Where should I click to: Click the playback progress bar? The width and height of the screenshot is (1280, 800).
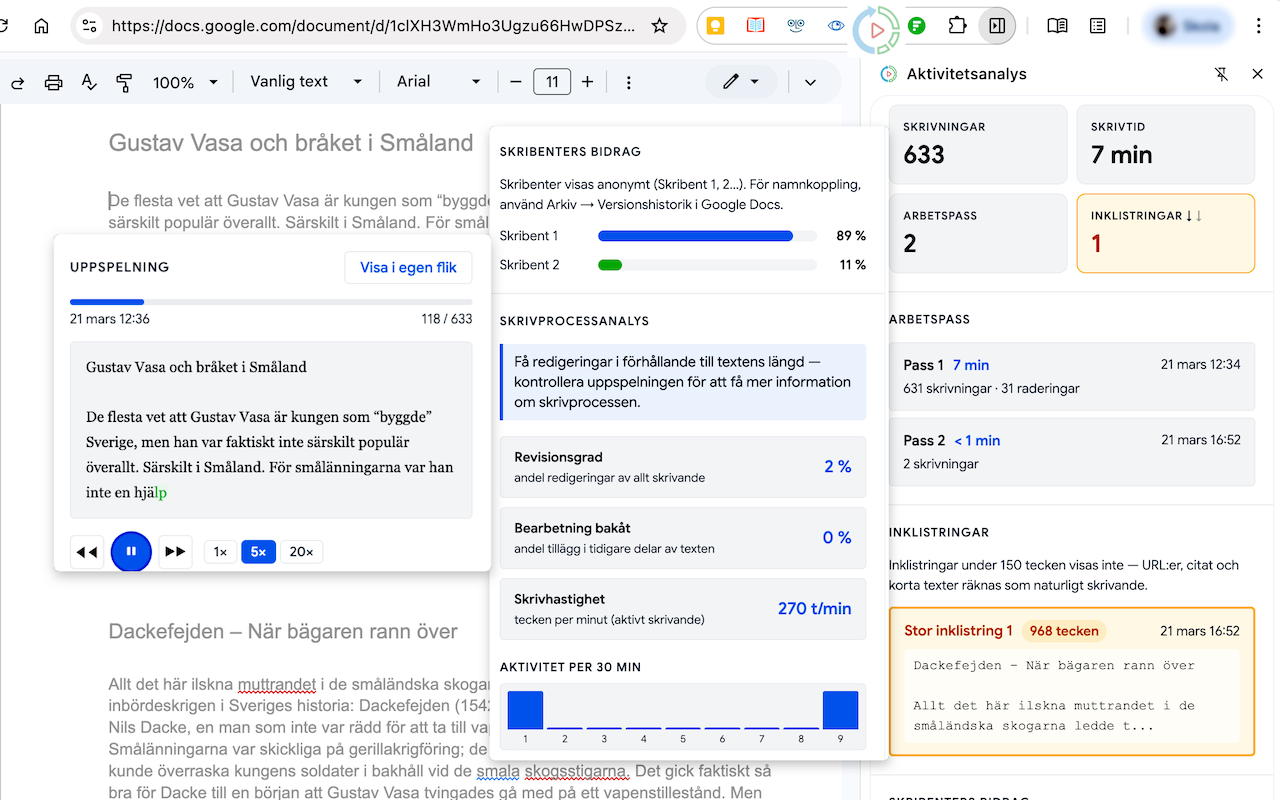(271, 301)
